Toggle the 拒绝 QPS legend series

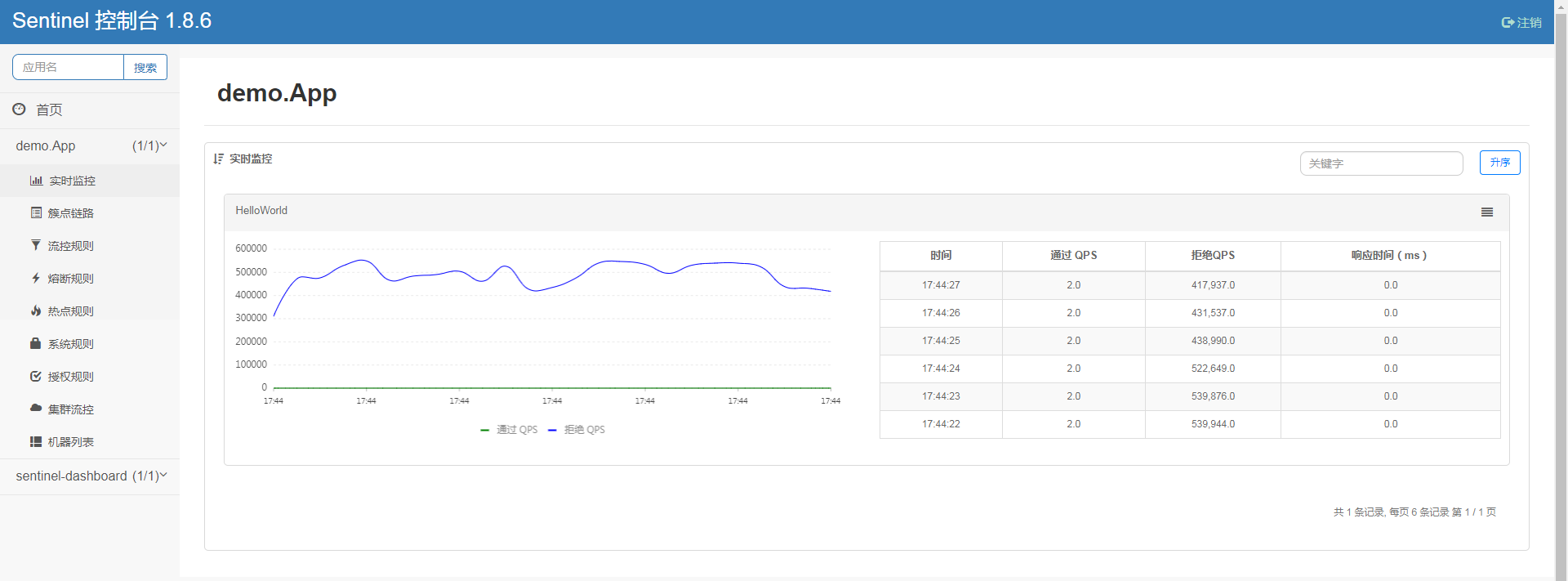(577, 430)
